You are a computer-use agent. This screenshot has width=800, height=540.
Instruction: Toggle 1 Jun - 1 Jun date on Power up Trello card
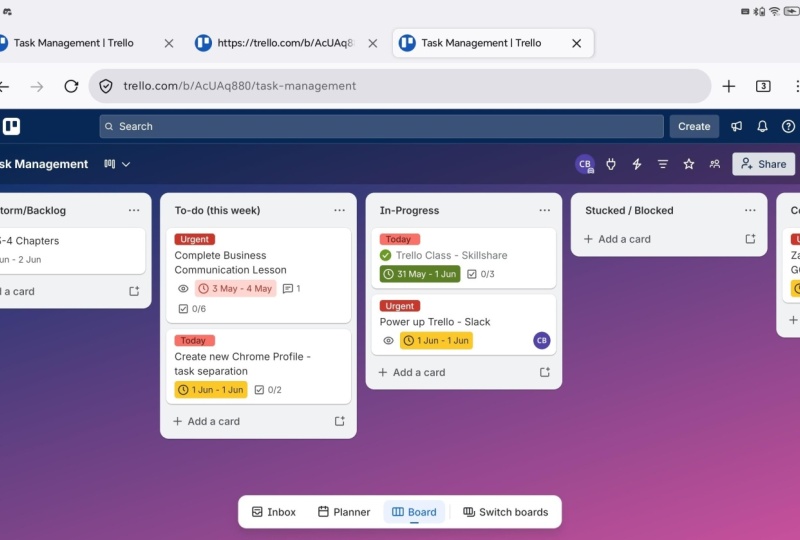pos(436,340)
